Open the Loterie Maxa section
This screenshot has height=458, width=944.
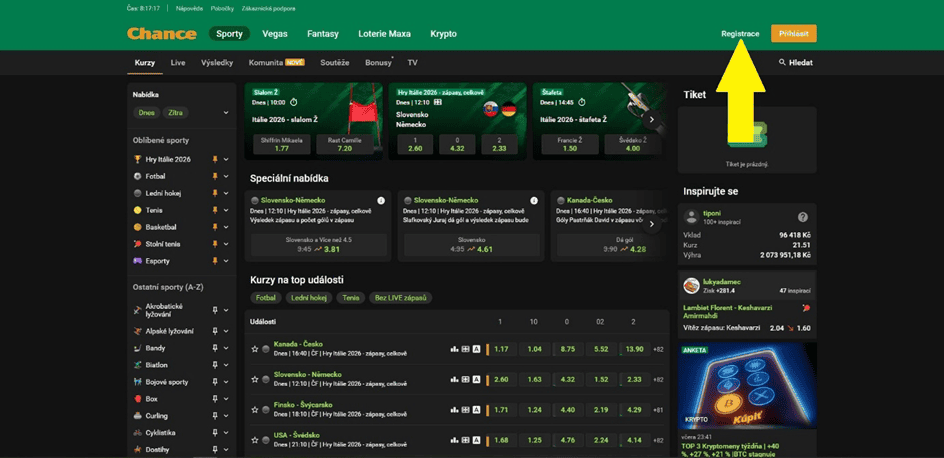point(384,34)
